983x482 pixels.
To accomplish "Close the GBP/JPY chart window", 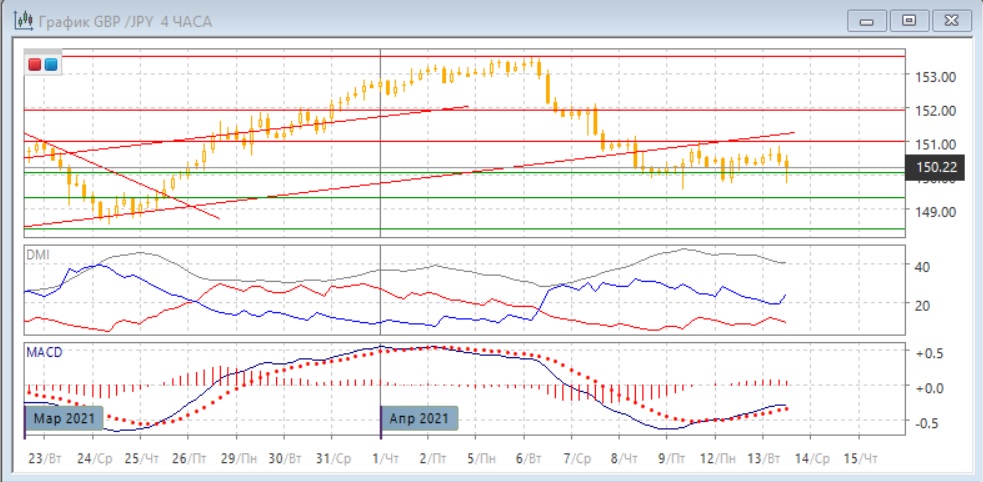I will coord(949,20).
